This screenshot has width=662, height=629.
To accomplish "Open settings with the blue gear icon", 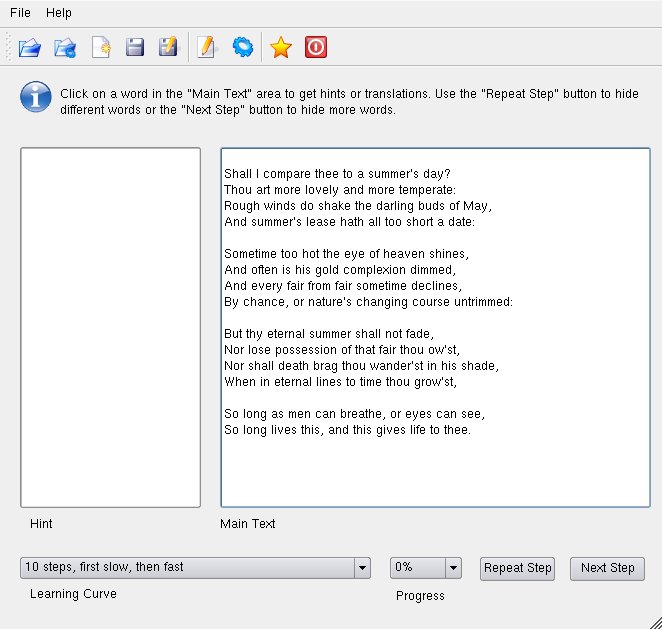I will (243, 47).
